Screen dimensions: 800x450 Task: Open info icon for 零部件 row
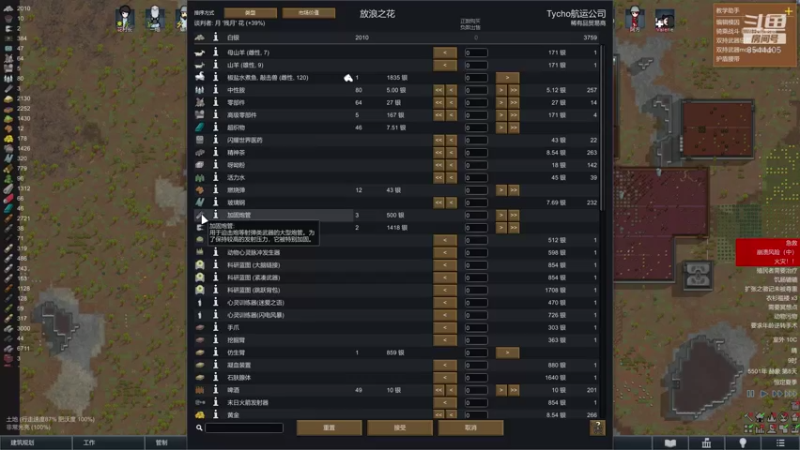[215, 102]
